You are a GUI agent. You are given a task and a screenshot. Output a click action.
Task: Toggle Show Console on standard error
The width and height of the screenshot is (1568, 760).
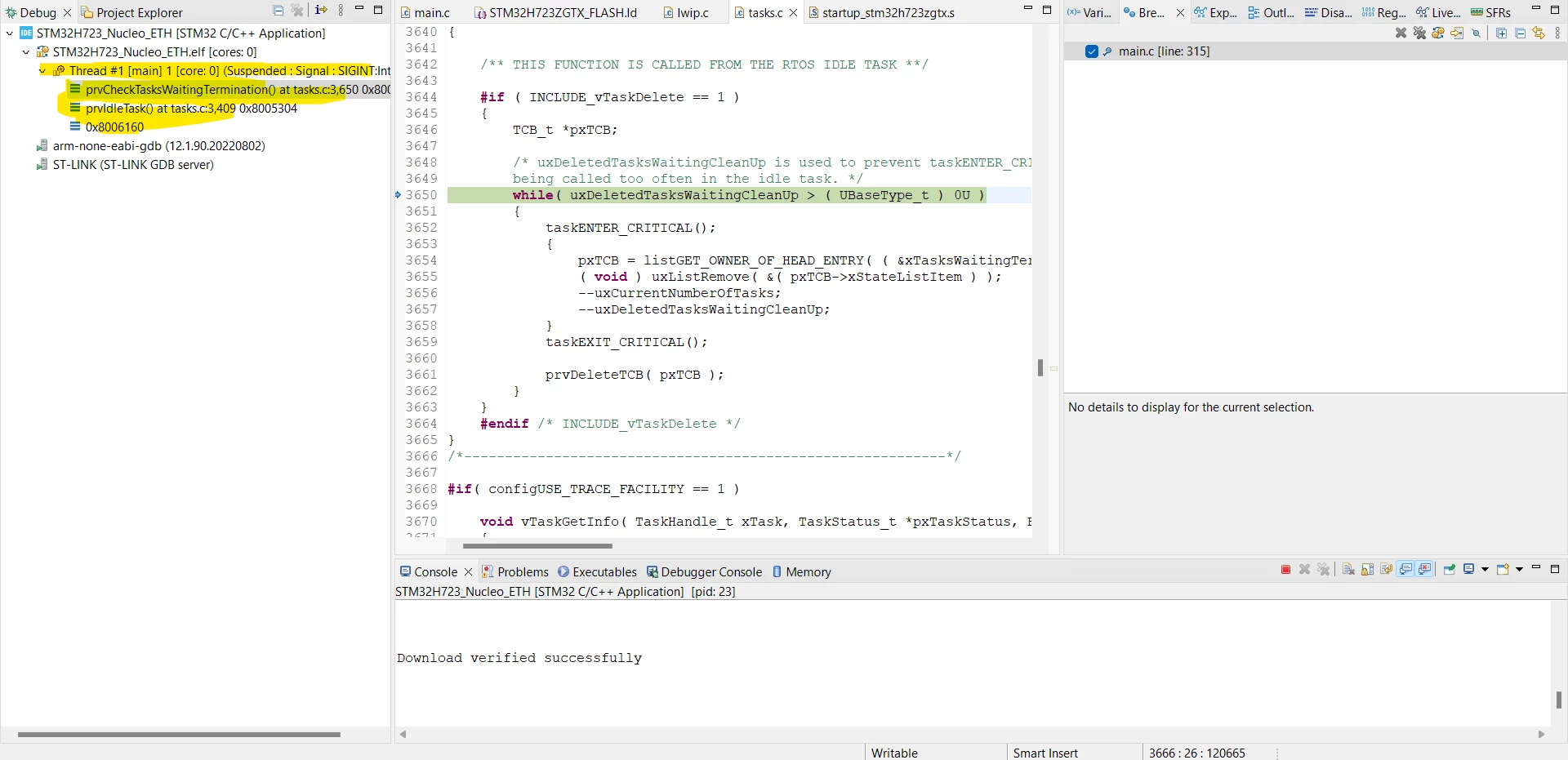click(x=1425, y=570)
